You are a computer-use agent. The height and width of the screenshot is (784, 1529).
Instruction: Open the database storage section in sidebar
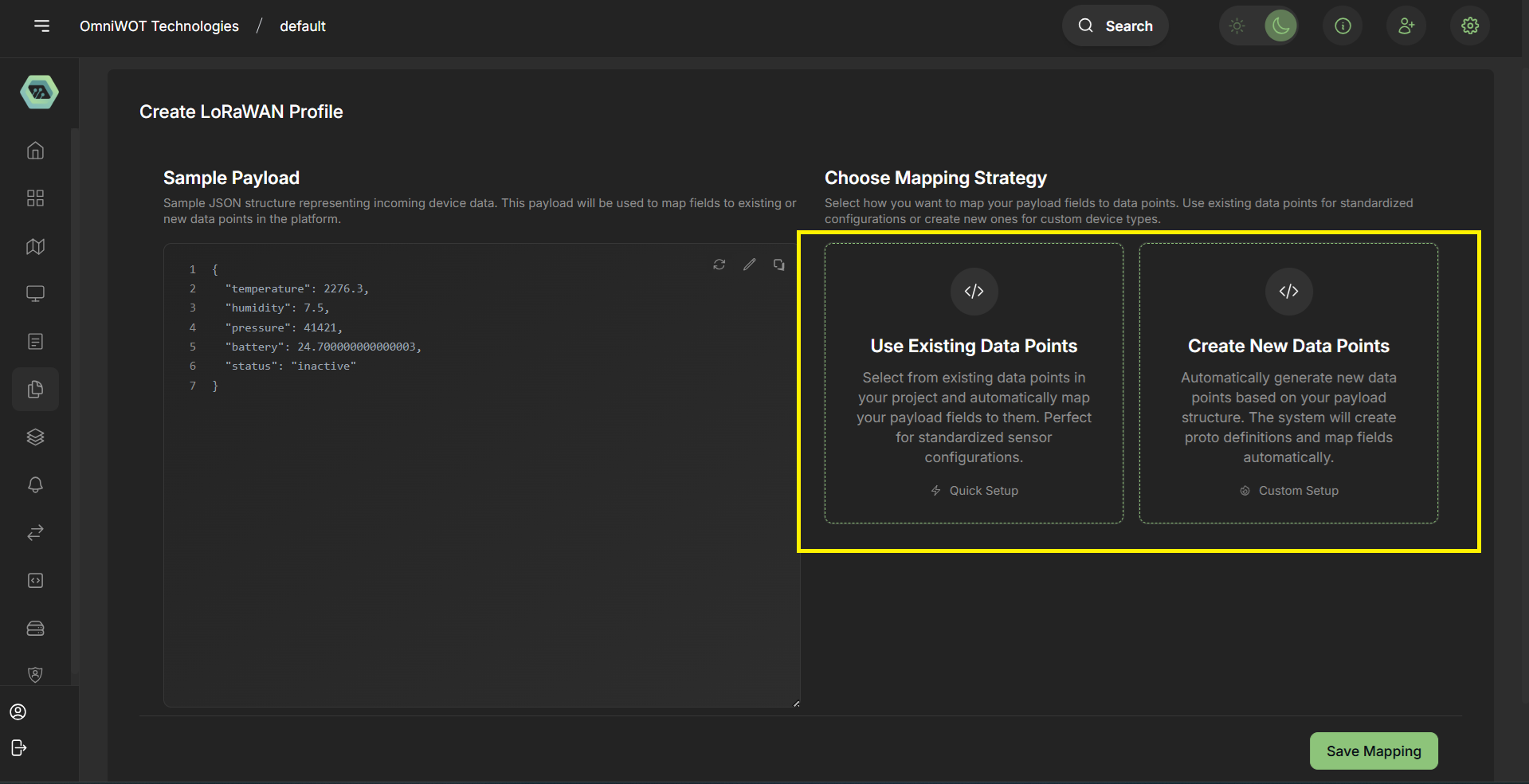(x=35, y=628)
